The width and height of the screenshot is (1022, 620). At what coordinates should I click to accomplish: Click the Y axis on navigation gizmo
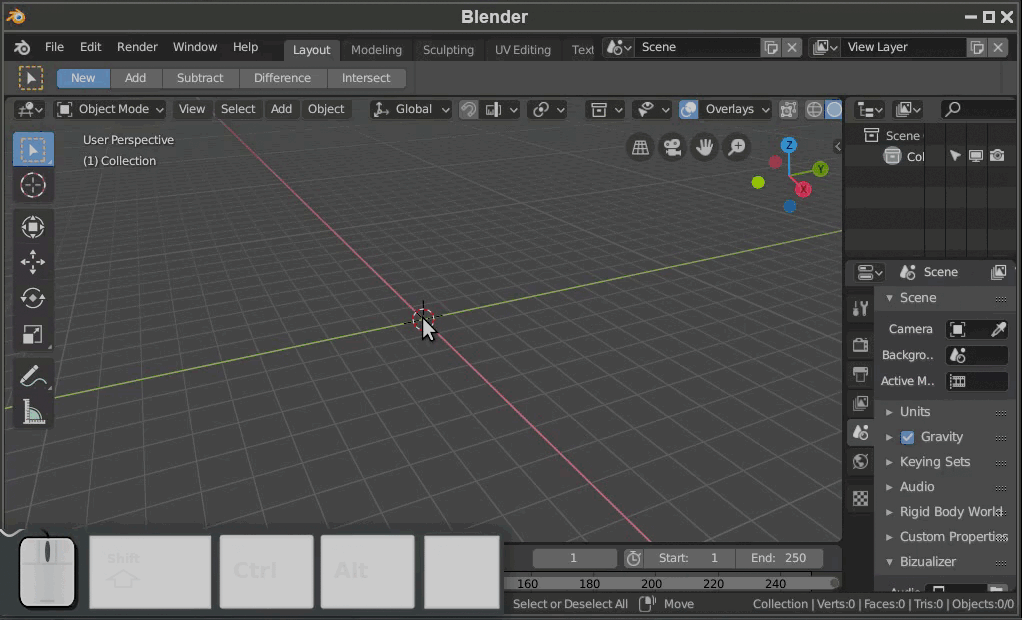pos(821,170)
